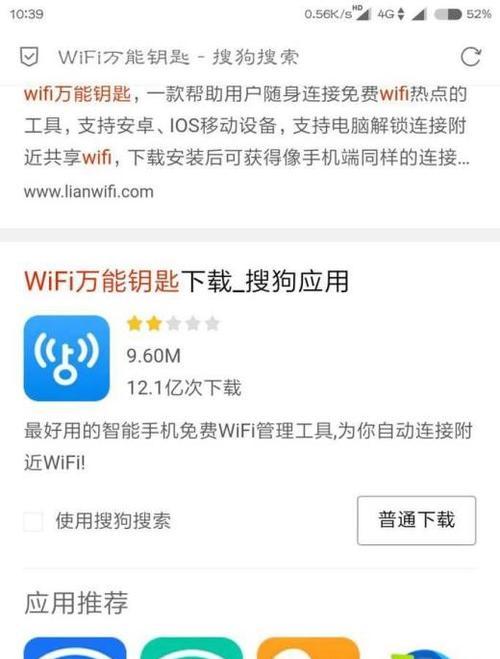Screen dimensions: 500x659
Task: Tap the green recommended app icon
Action: point(191,648)
